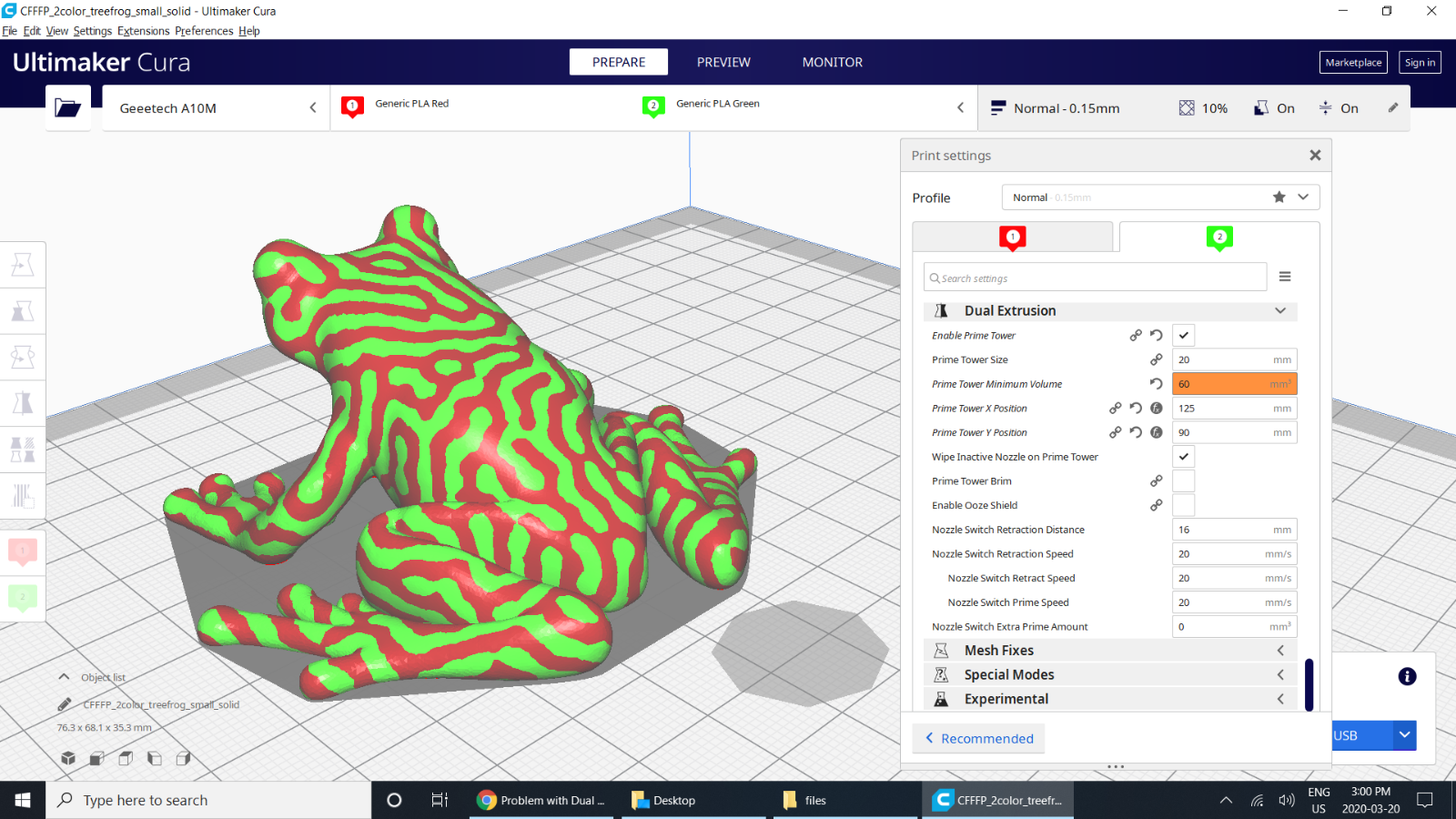Uncheck Wipe Inactive Nozzle on Prime Tower

click(1183, 457)
